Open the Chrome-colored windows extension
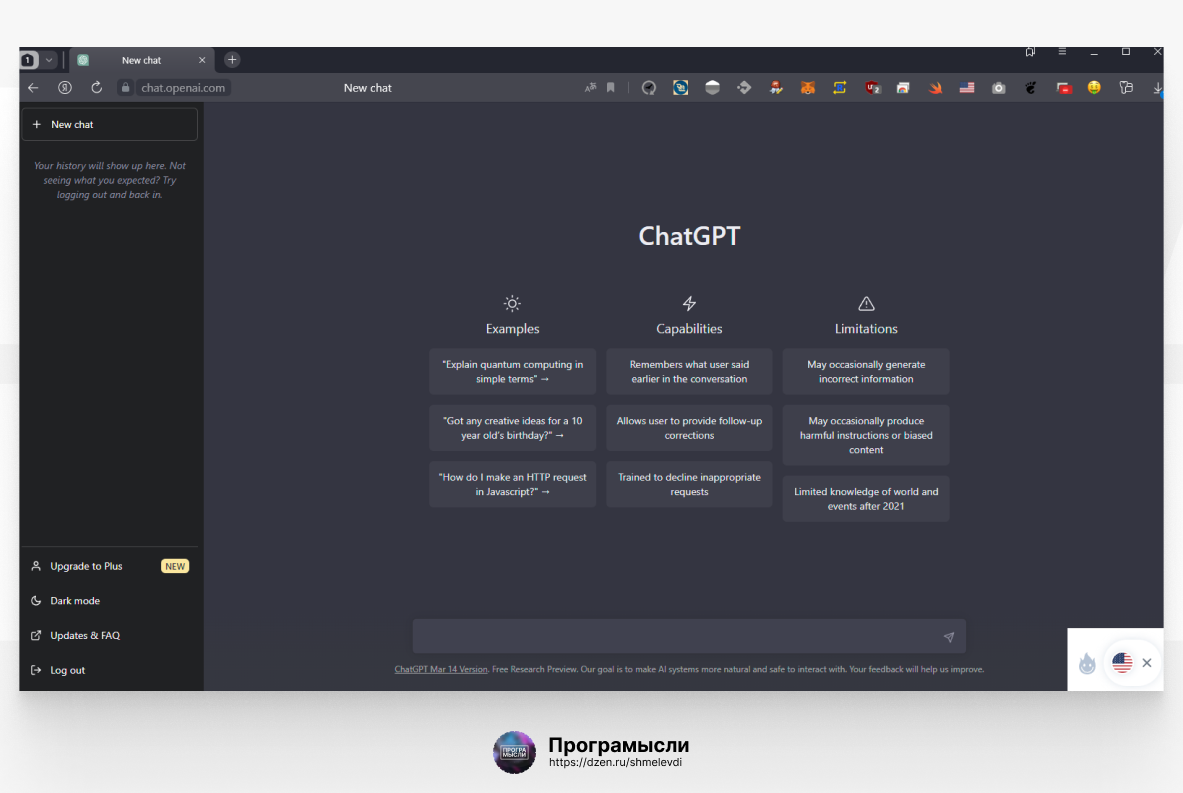The height and width of the screenshot is (793, 1183). click(903, 88)
